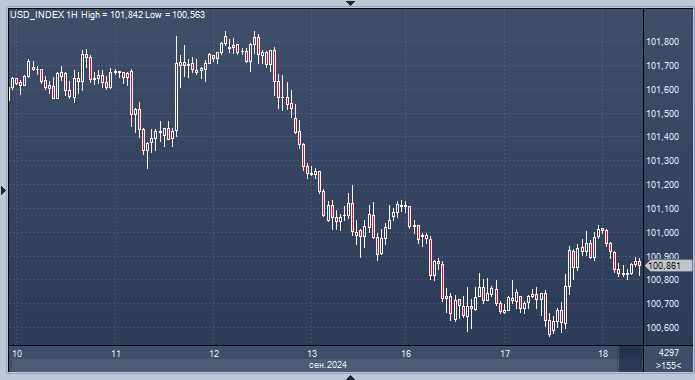Image resolution: width=695 pixels, height=380 pixels.
Task: Click the 101,400 price axis label
Action: tap(663, 137)
